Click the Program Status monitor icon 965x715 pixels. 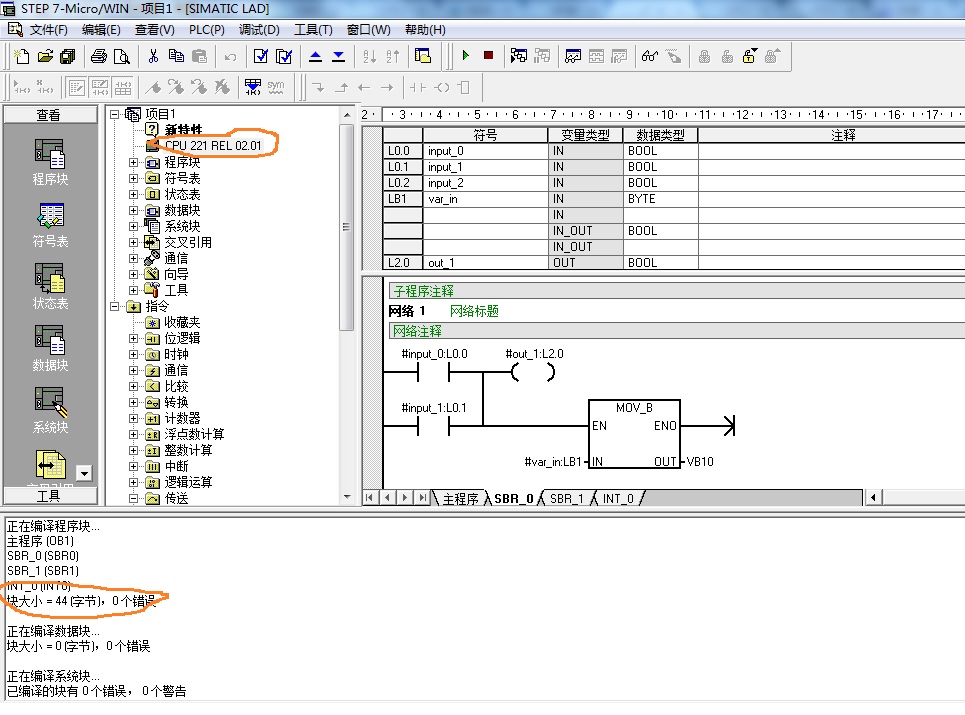pos(519,57)
